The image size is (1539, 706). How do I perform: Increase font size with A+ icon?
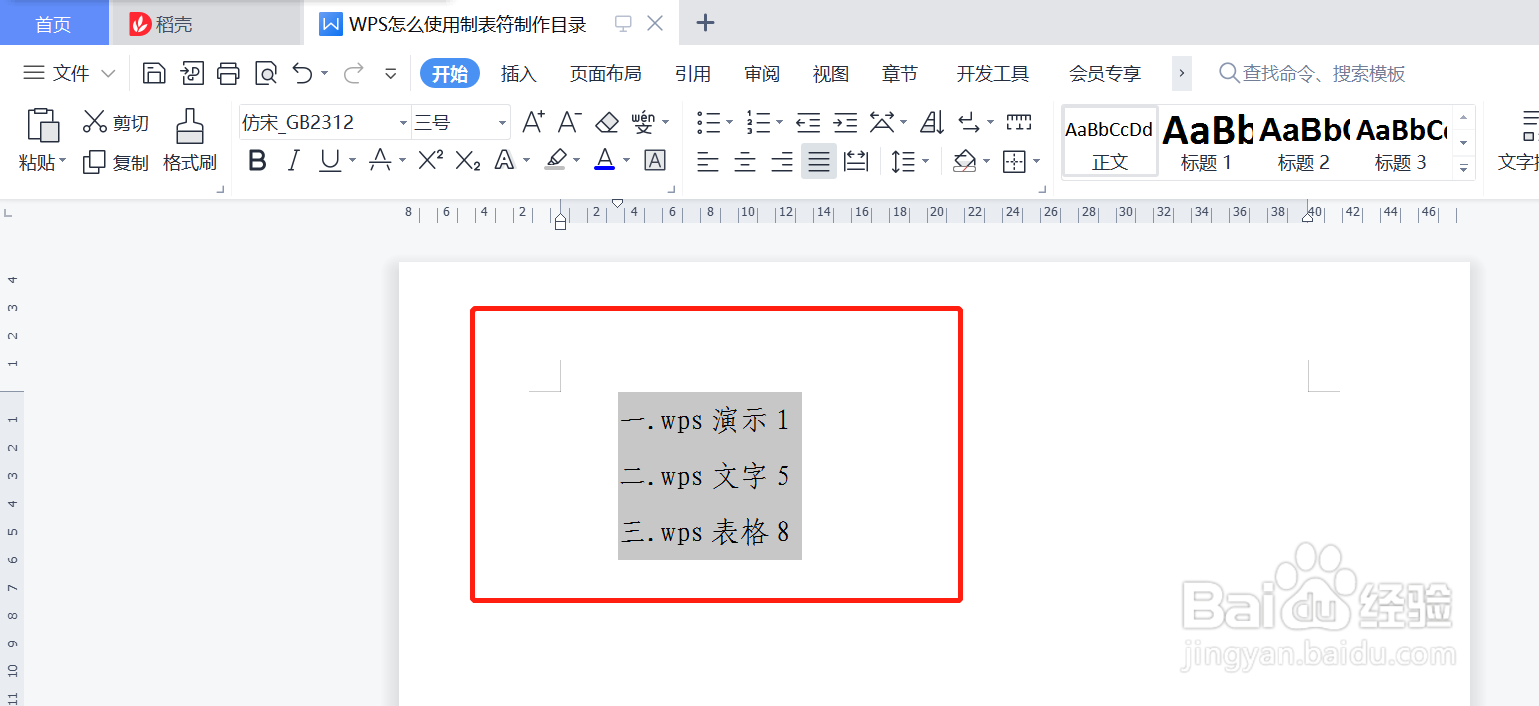tap(533, 123)
